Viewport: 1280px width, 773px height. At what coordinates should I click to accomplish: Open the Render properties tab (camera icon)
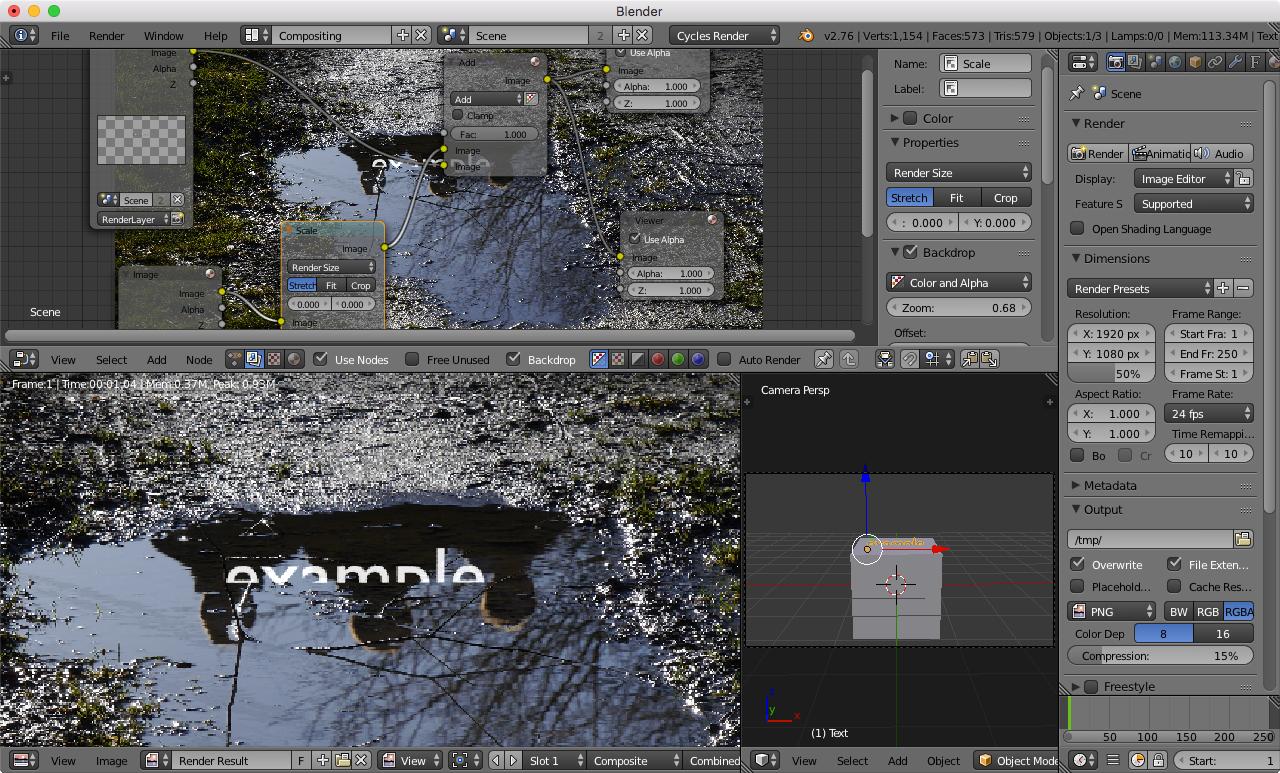(1115, 62)
